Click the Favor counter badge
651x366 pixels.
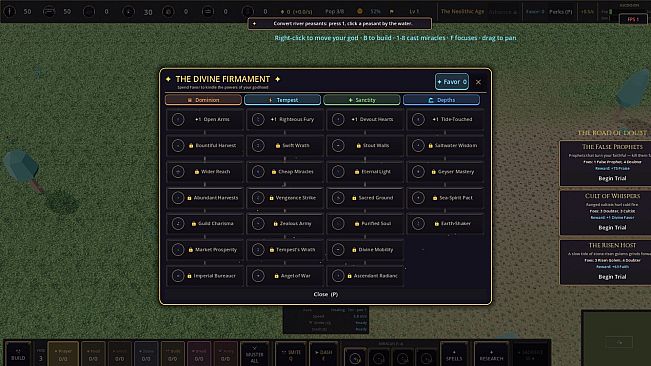(452, 82)
